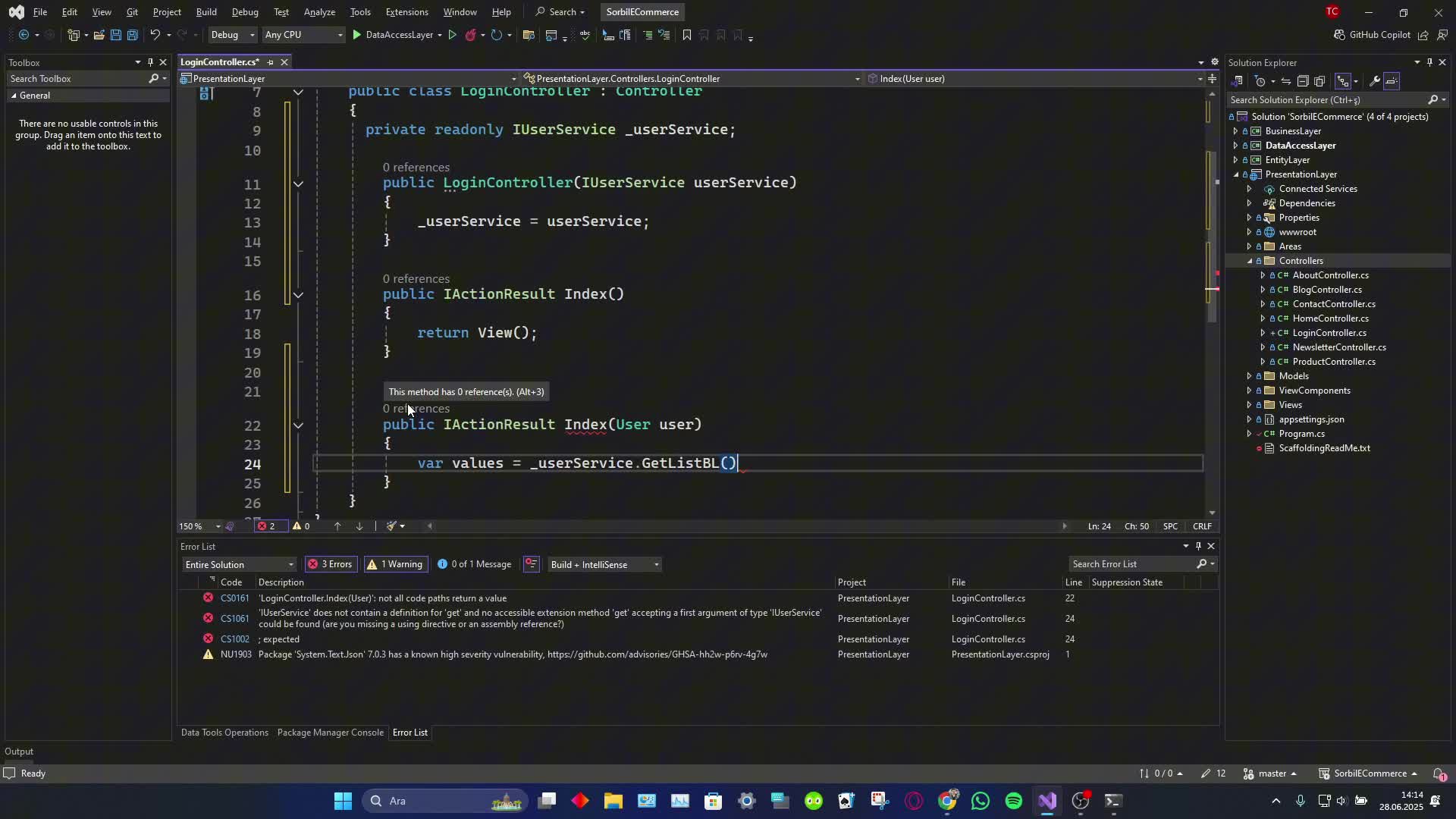Pin the Toolbox panel

150,62
